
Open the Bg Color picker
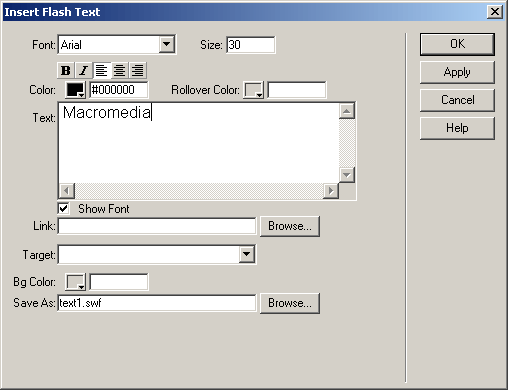pos(75,282)
